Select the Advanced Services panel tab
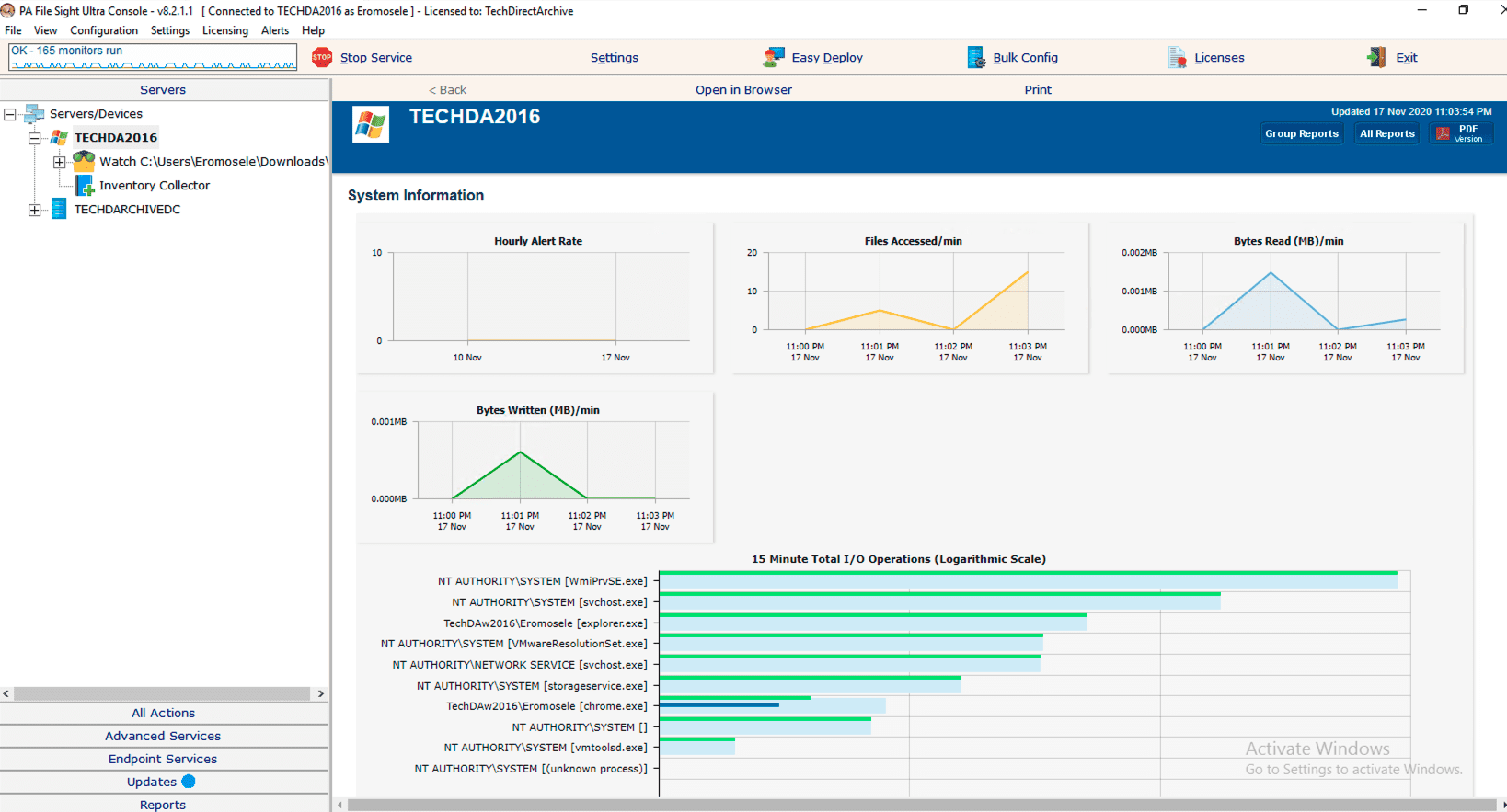The height and width of the screenshot is (812, 1507). point(163,736)
